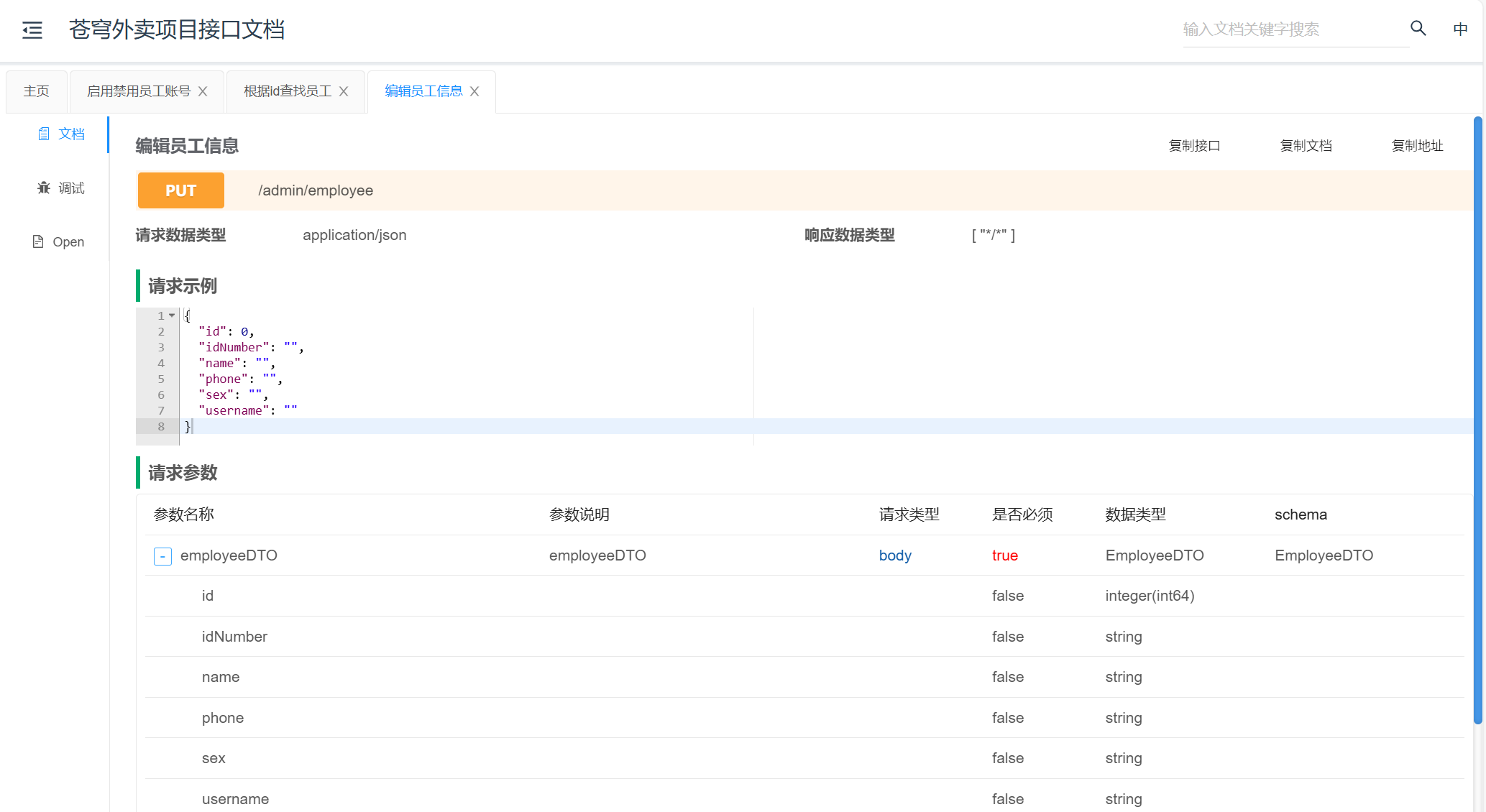Switch to the 根据id查找员工 tab
This screenshot has width=1486, height=812.
tap(287, 91)
